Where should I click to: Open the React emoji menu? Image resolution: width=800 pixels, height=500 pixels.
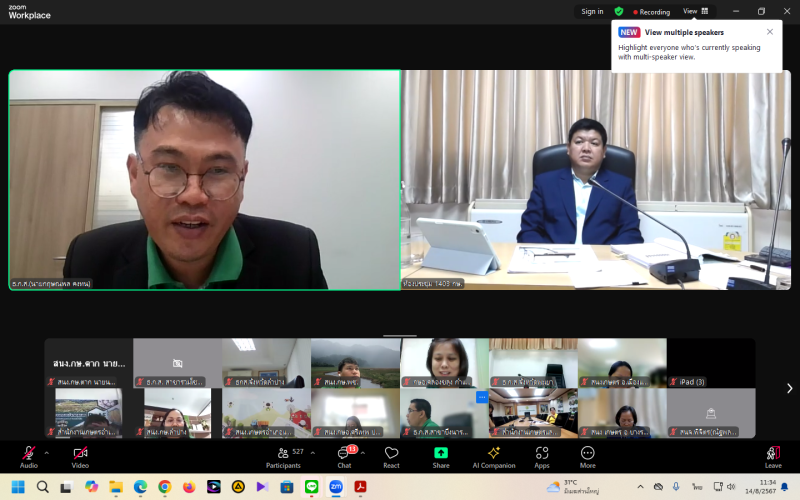click(x=391, y=454)
